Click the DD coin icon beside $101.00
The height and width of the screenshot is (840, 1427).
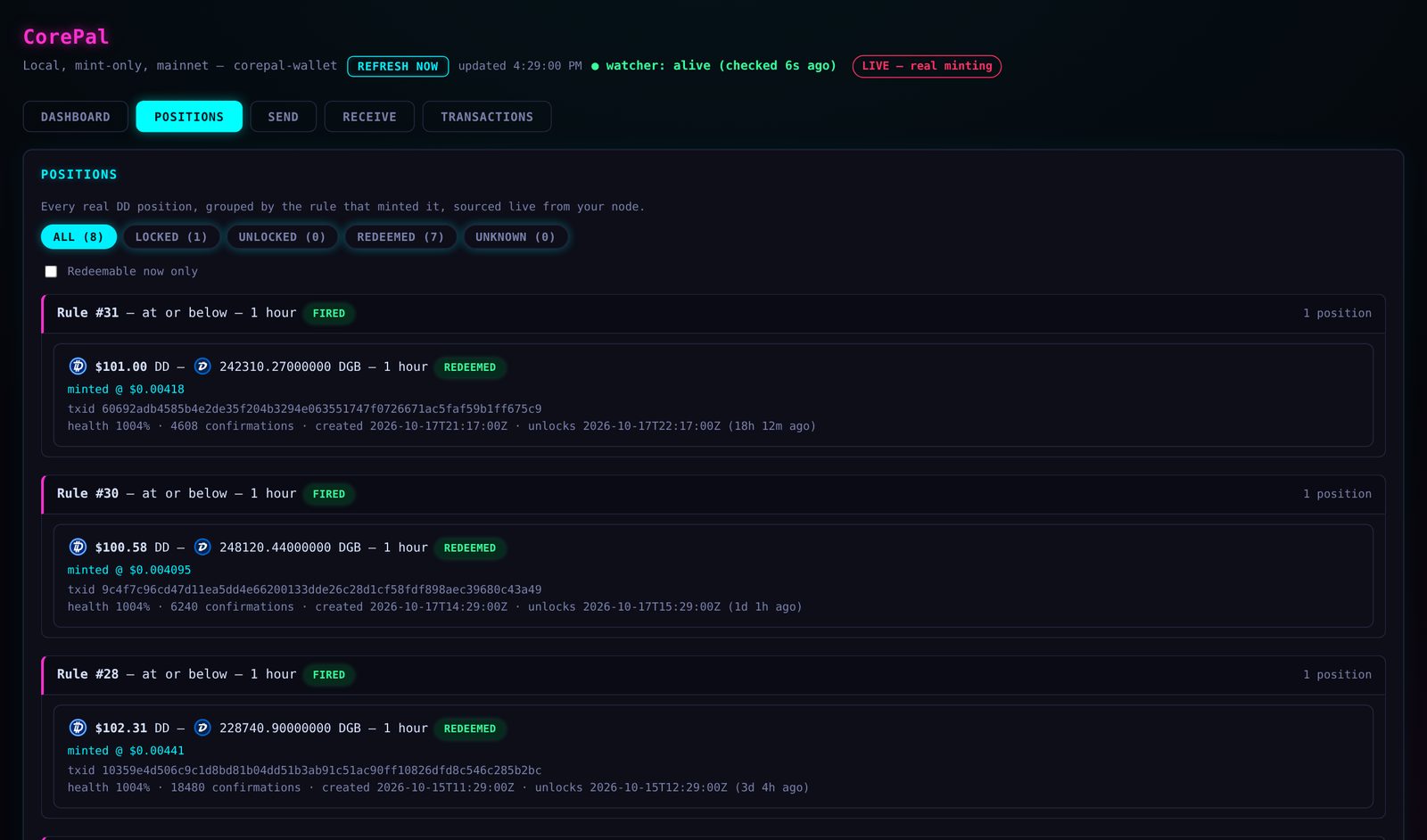[x=78, y=366]
